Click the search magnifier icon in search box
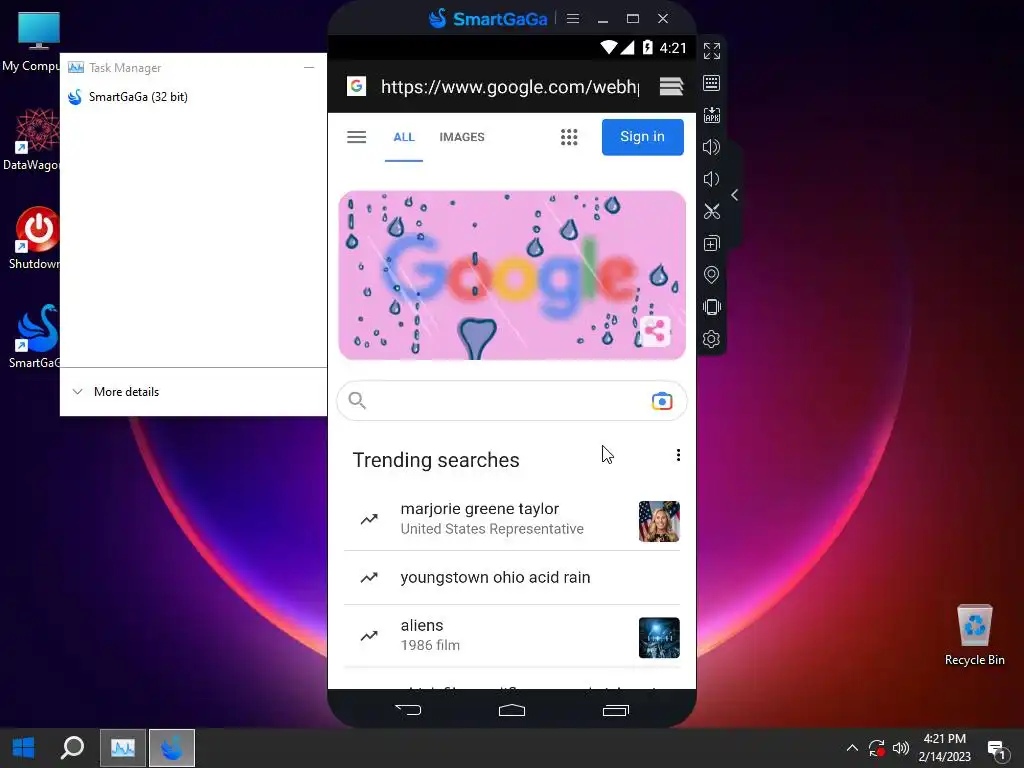Screen dimensions: 1024x768 coord(357,400)
